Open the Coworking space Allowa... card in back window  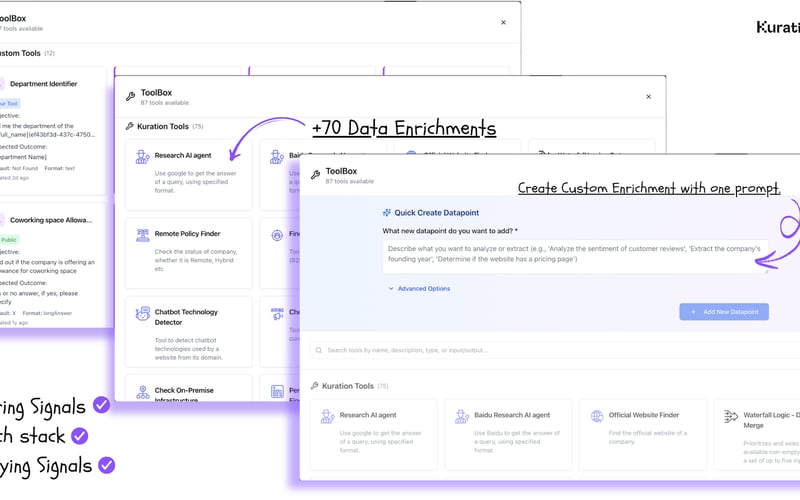(53, 265)
